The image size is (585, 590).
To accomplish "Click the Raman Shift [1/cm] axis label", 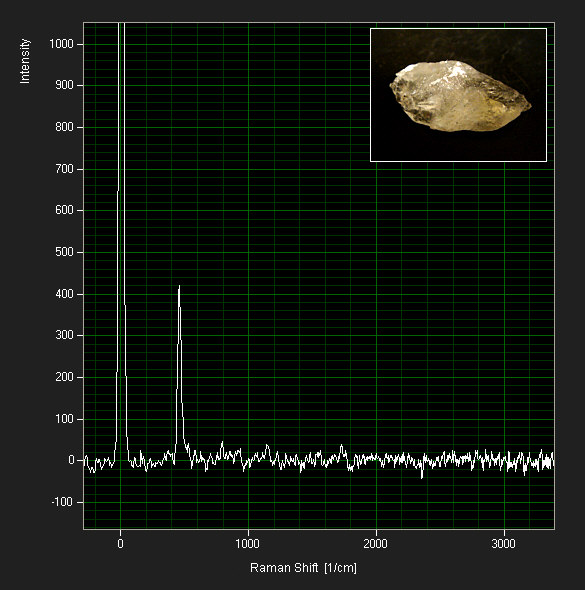I will pyautogui.click(x=303, y=567).
